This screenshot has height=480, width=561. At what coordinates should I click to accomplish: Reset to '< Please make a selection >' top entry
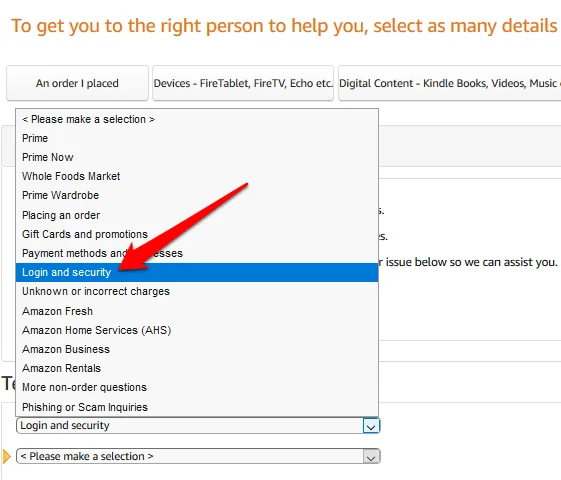click(197, 119)
